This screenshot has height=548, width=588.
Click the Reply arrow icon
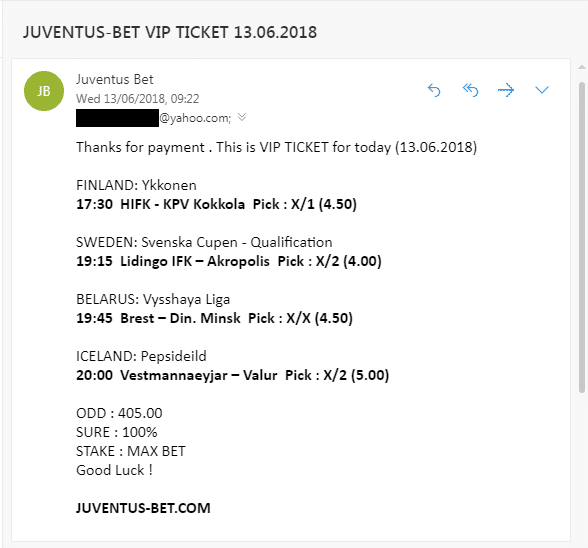(x=434, y=90)
